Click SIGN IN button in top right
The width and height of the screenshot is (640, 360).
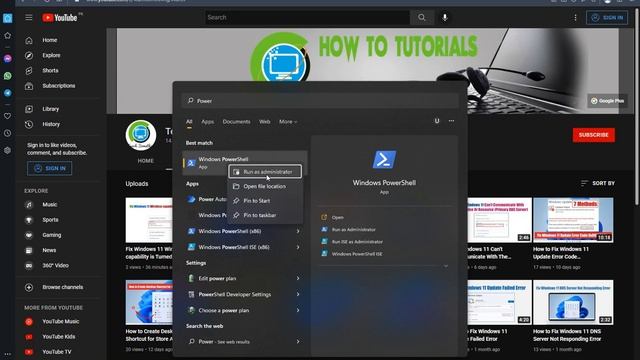click(607, 18)
